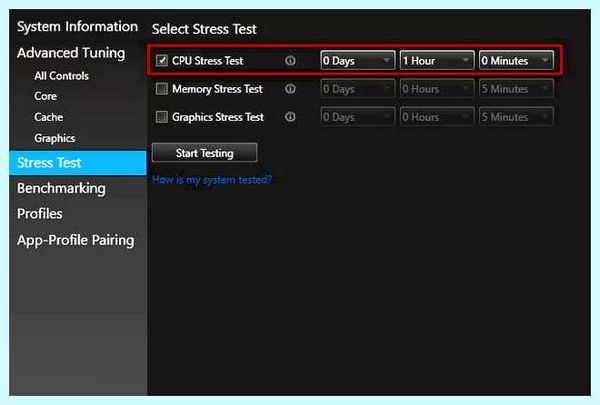
Task: Select Core tuning page
Action: point(46,96)
